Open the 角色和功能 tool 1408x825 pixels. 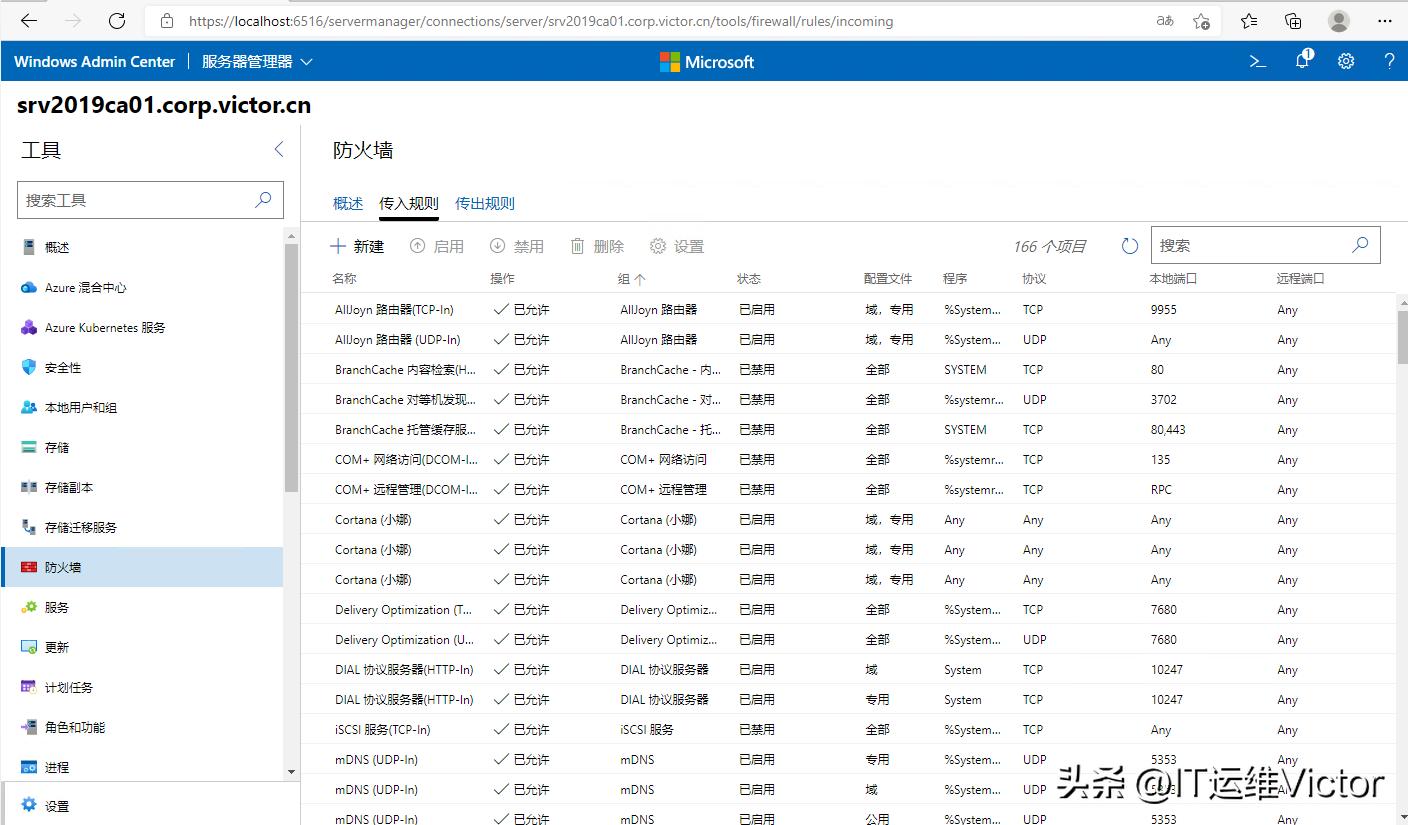[x=78, y=727]
